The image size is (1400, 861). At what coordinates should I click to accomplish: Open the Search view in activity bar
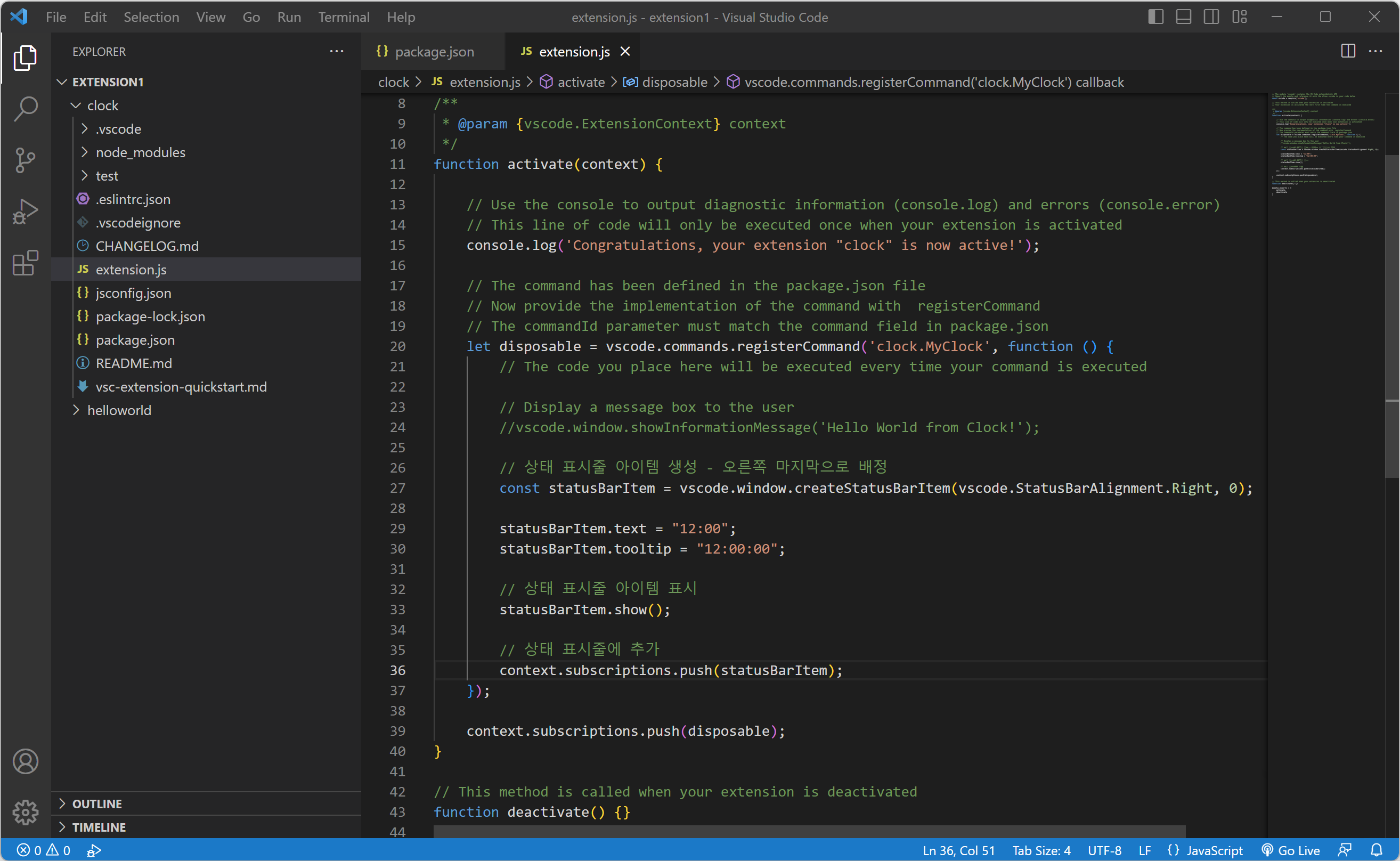pos(26,108)
